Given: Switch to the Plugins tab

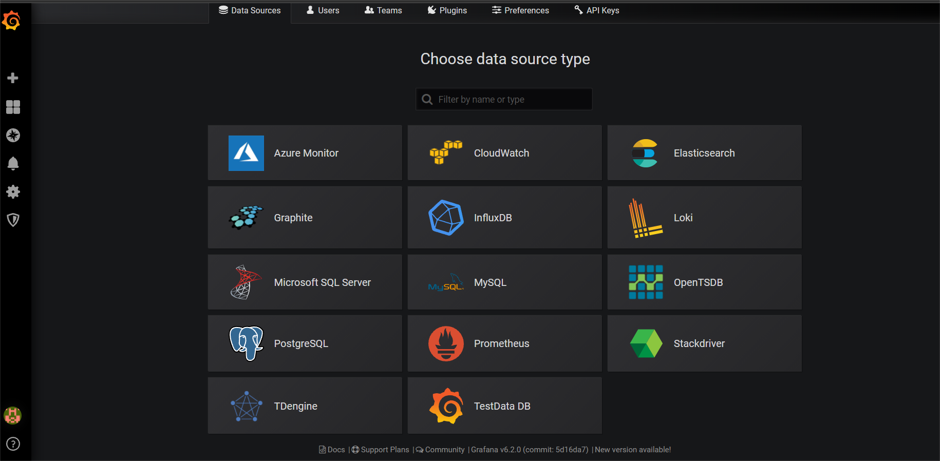Looking at the screenshot, I should (447, 11).
